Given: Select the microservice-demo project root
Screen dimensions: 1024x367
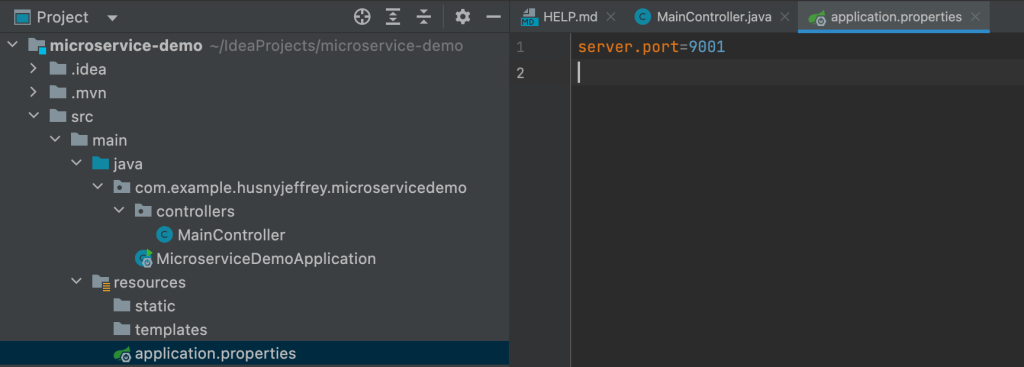Looking at the screenshot, I should pos(126,46).
